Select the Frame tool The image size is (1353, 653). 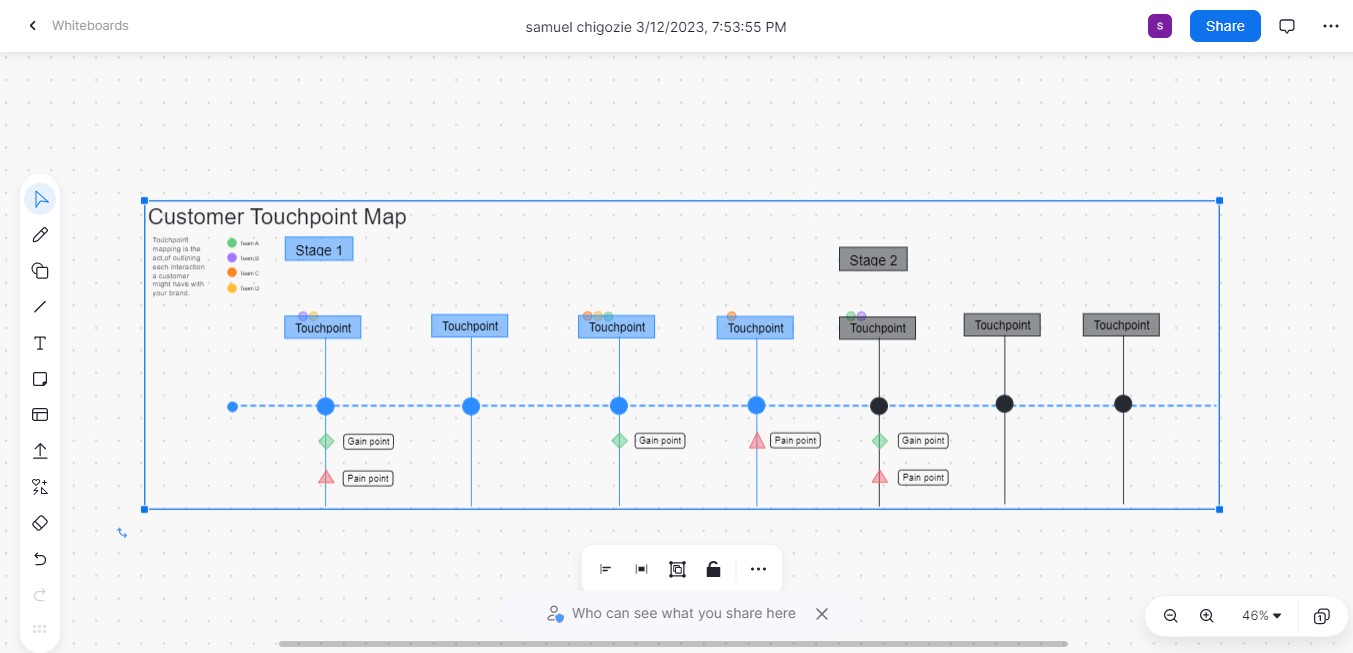pyautogui.click(x=40, y=415)
